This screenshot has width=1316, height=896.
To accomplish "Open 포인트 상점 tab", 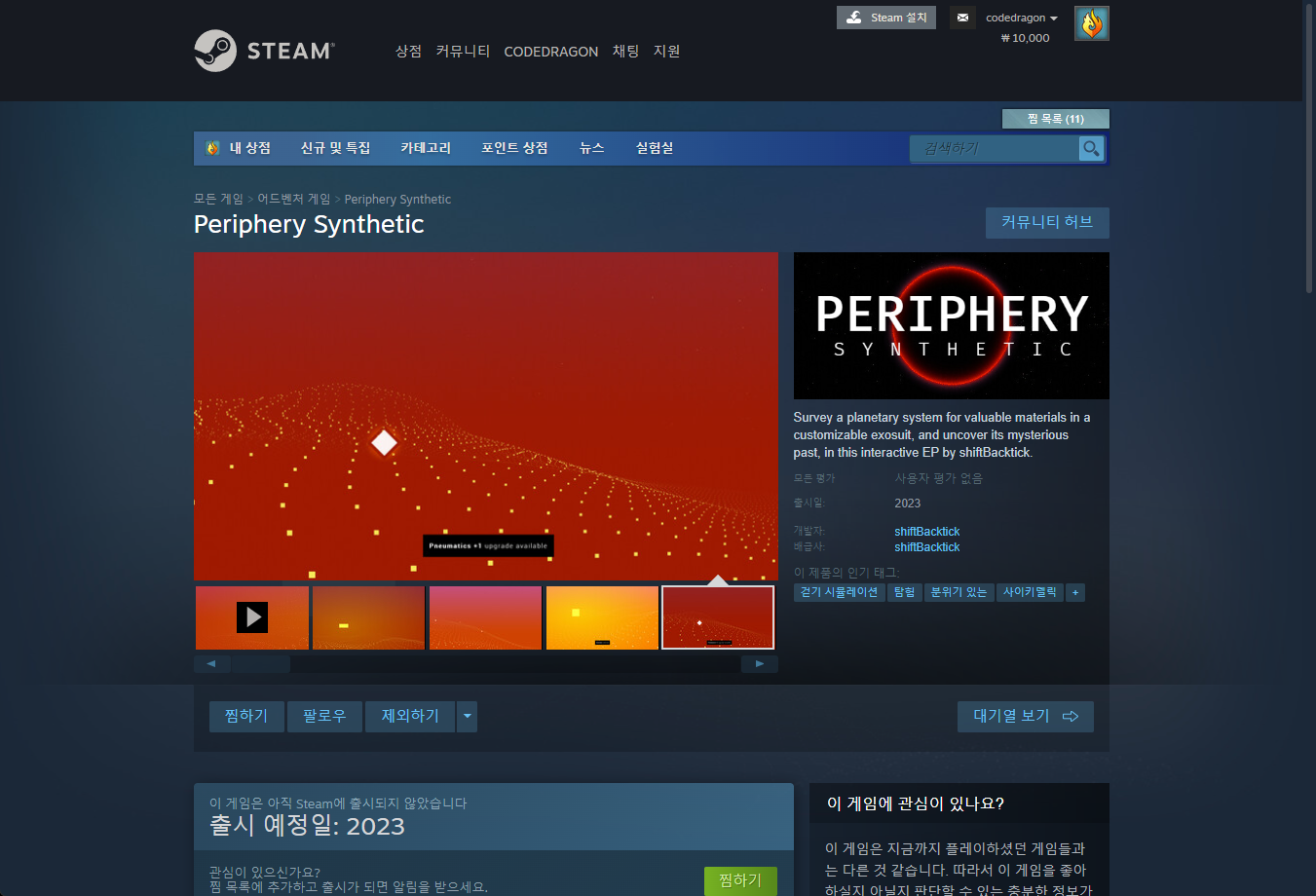I will (x=514, y=148).
